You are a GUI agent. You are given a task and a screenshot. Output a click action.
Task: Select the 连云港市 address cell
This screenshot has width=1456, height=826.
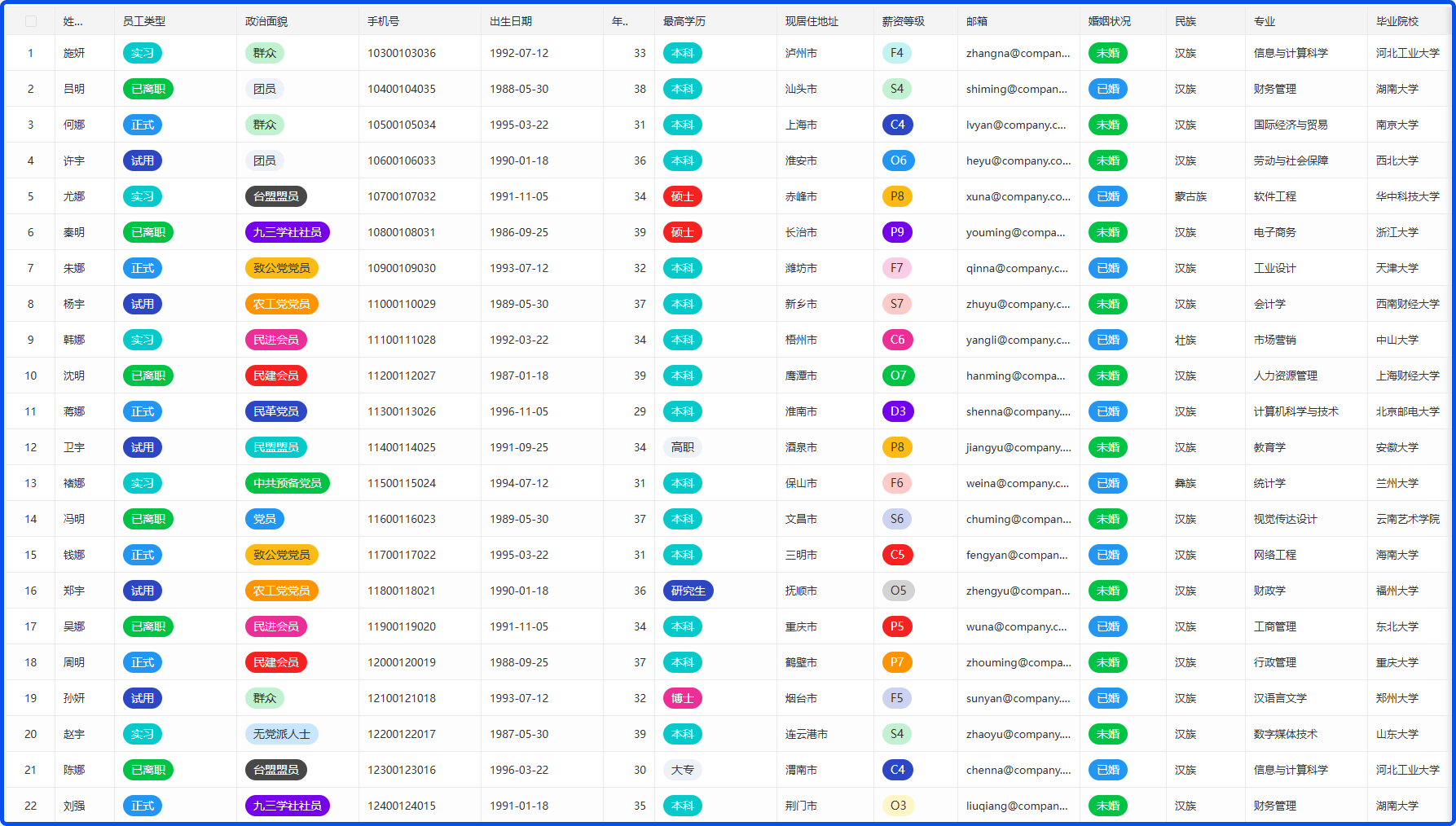806,734
